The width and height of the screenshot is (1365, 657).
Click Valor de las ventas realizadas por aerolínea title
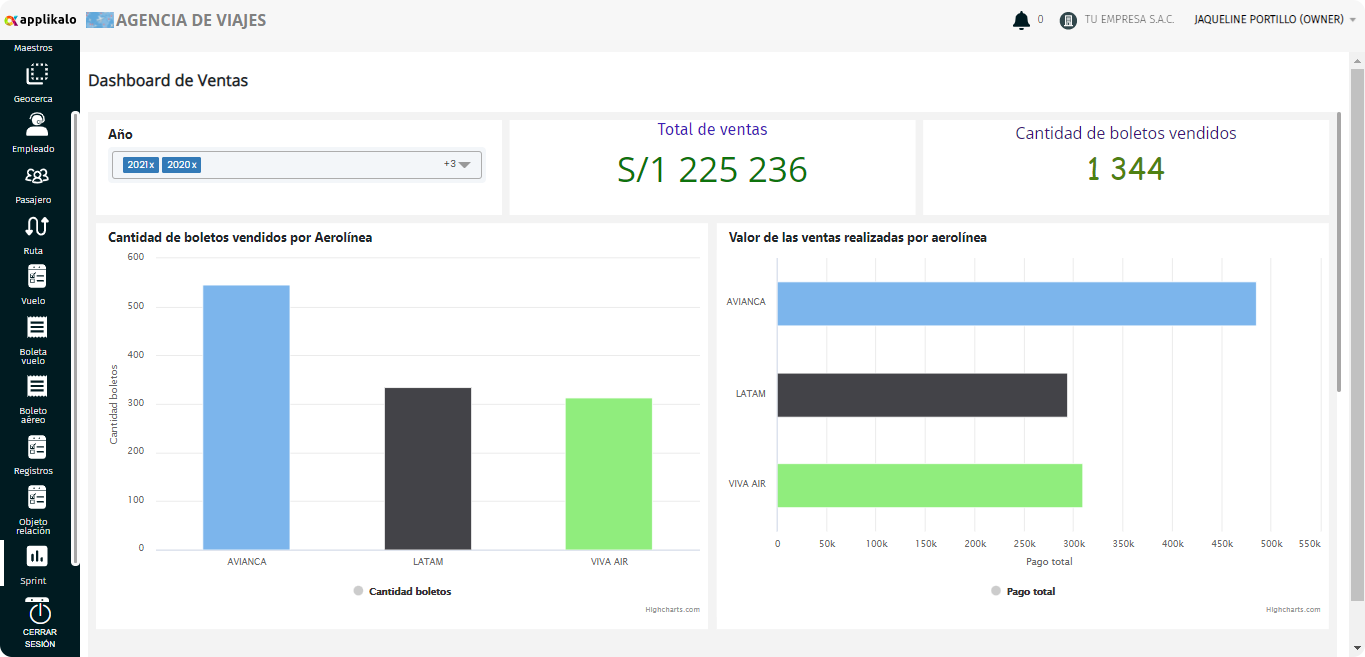click(x=858, y=238)
